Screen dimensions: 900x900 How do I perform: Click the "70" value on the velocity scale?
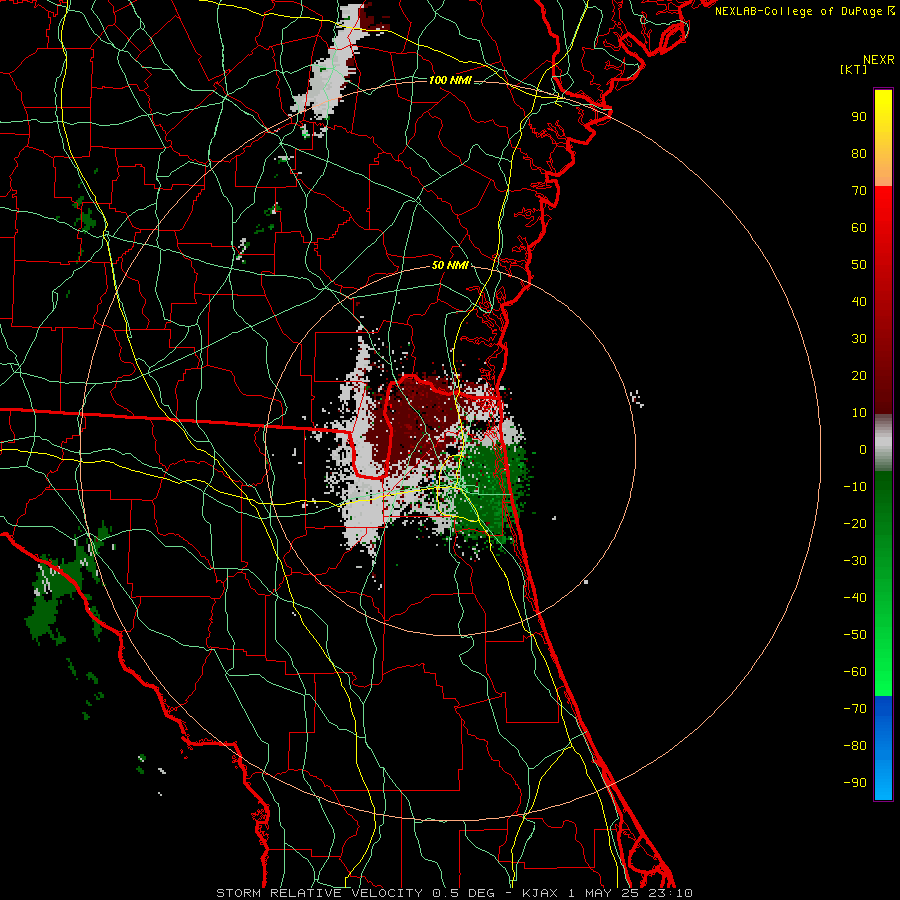click(x=859, y=191)
